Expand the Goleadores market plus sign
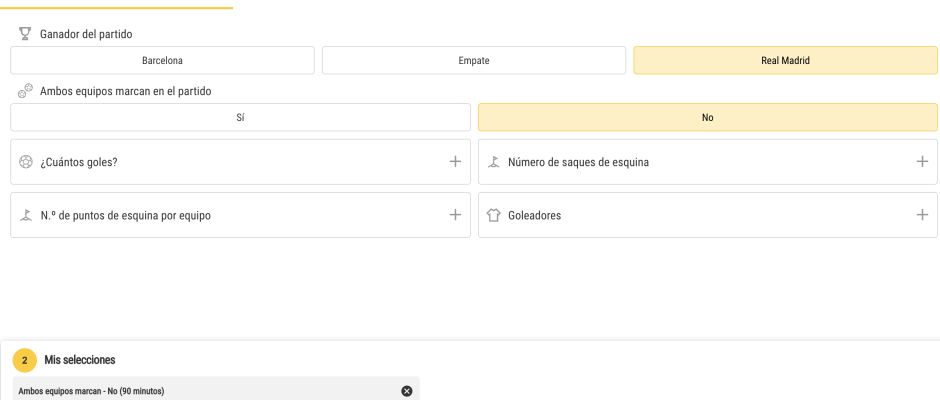The width and height of the screenshot is (940, 400). [x=922, y=215]
